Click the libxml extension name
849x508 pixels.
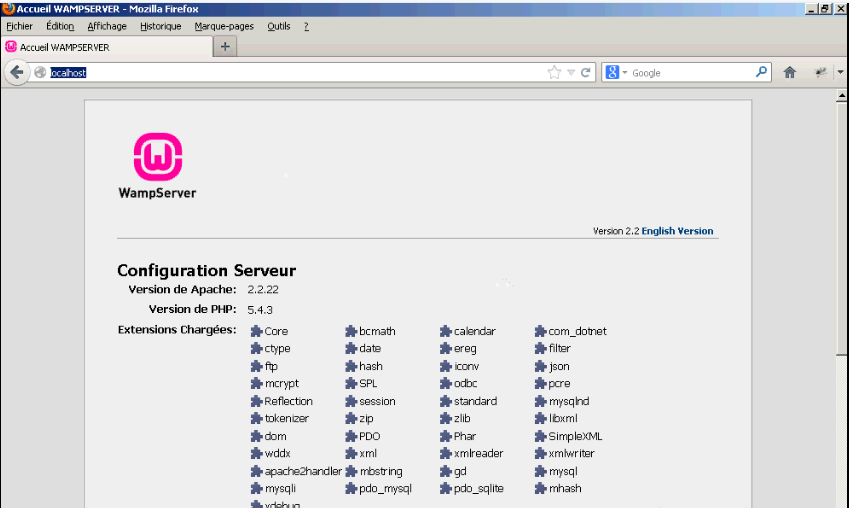click(x=563, y=419)
